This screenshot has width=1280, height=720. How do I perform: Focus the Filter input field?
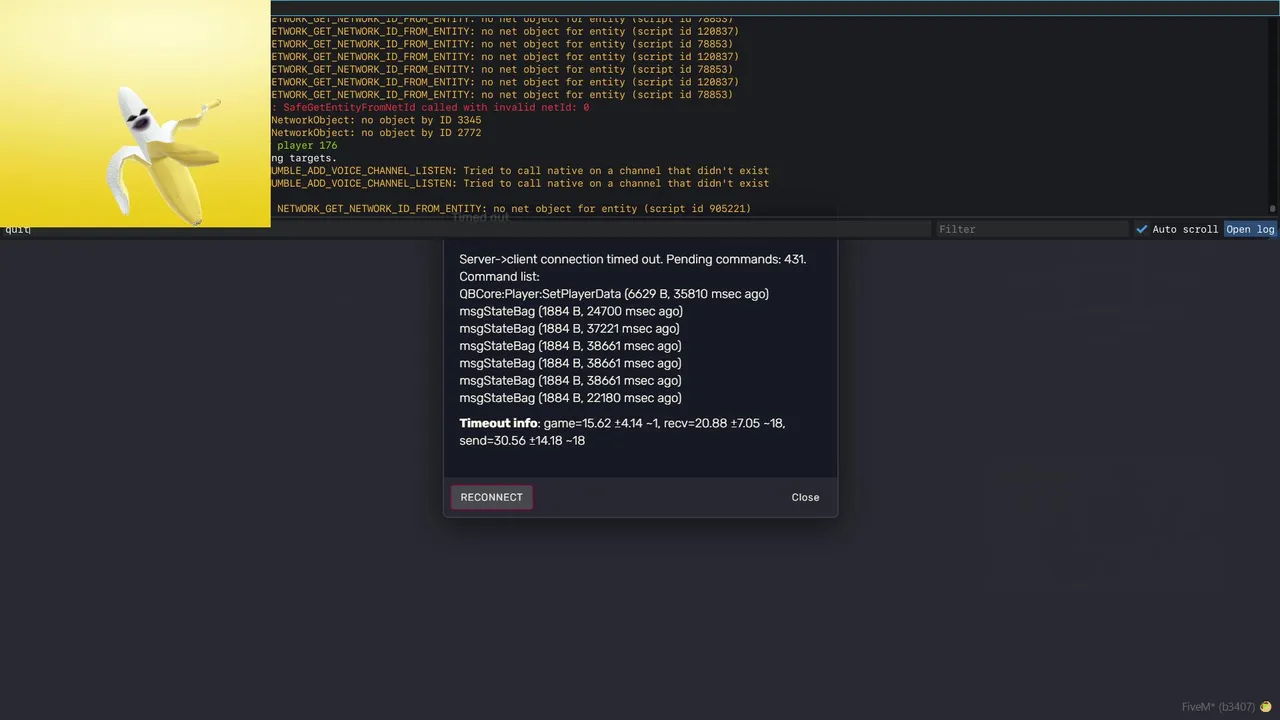pos(1032,229)
